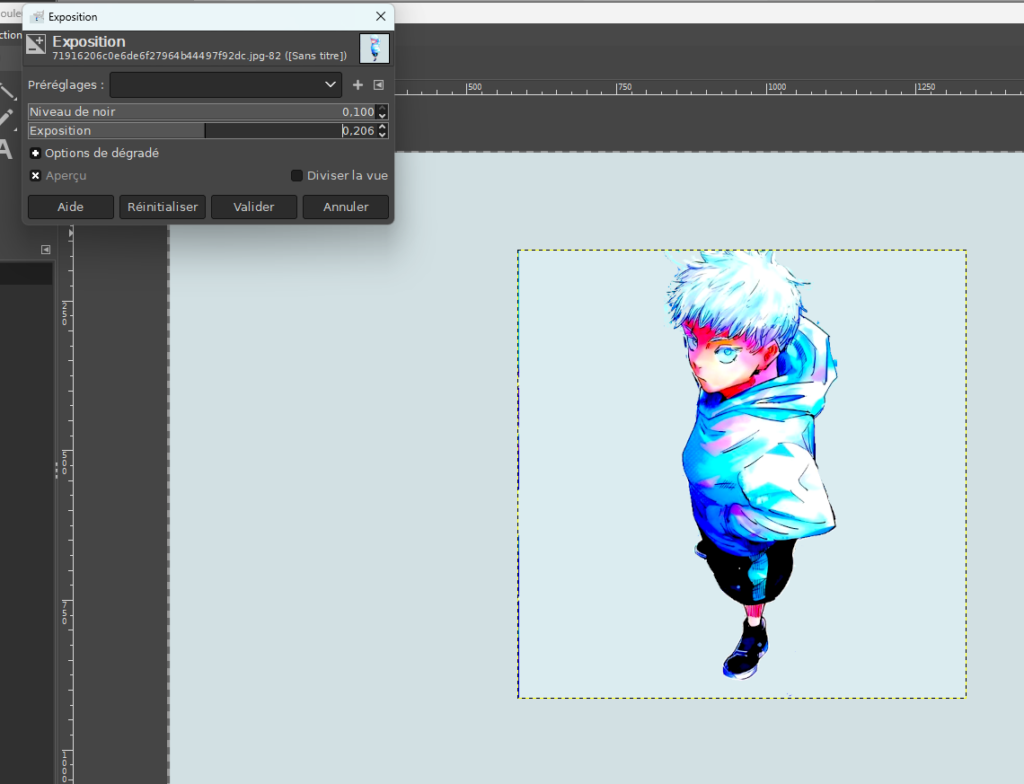Click the Réinitialiser button

(x=163, y=207)
